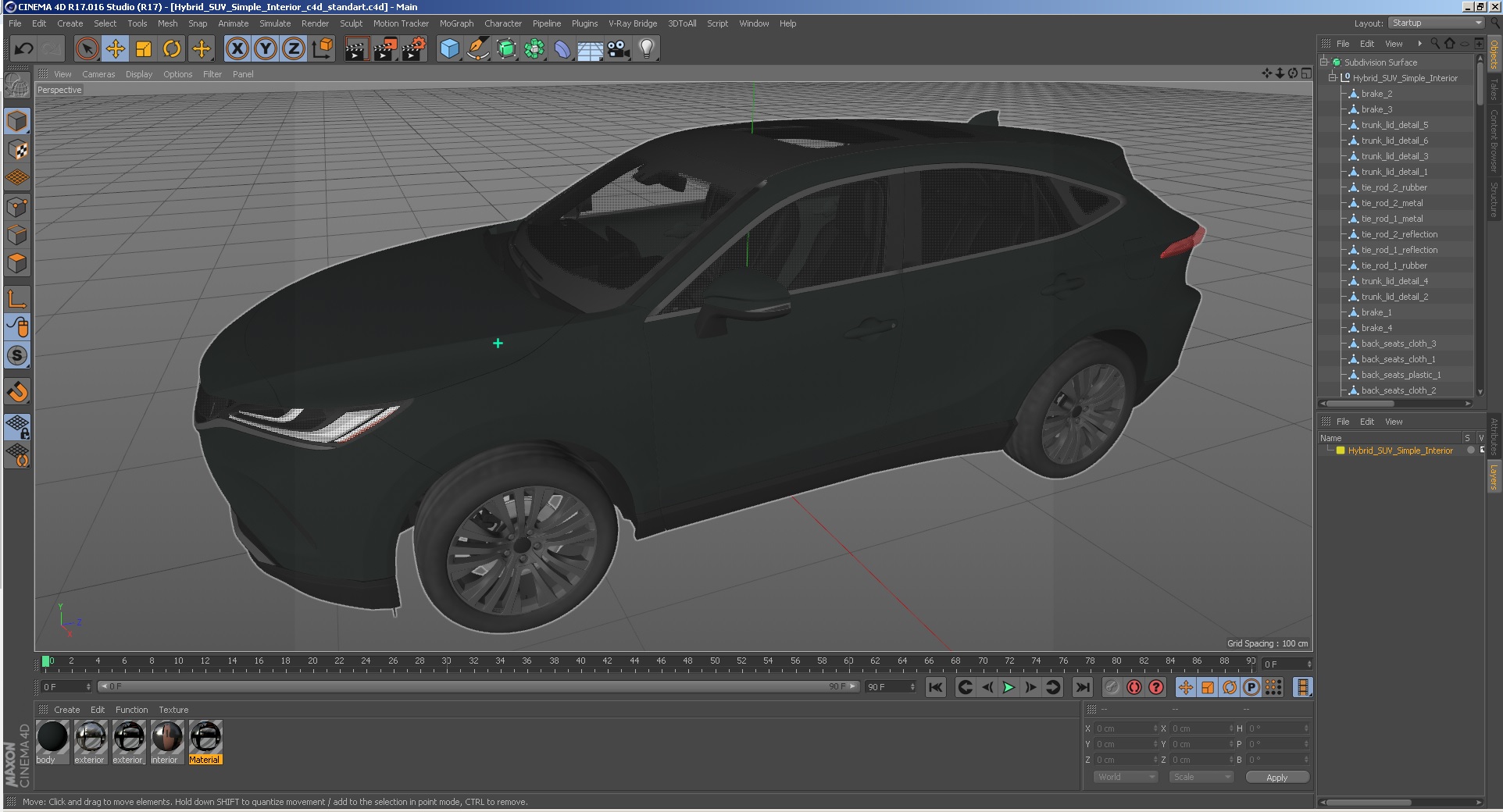This screenshot has width=1503, height=812.
Task: Click Record Active Objects button
Action: [x=1112, y=687]
